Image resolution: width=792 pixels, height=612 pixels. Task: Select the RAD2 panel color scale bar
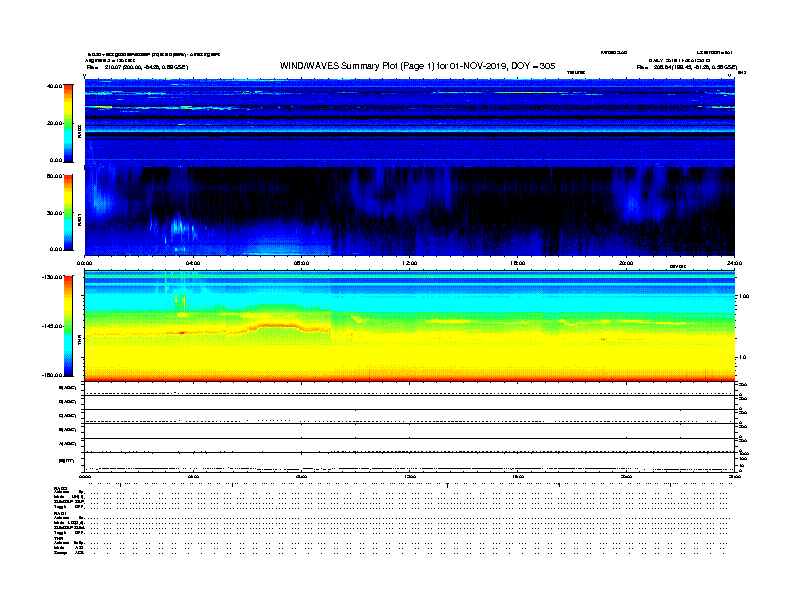[68, 123]
